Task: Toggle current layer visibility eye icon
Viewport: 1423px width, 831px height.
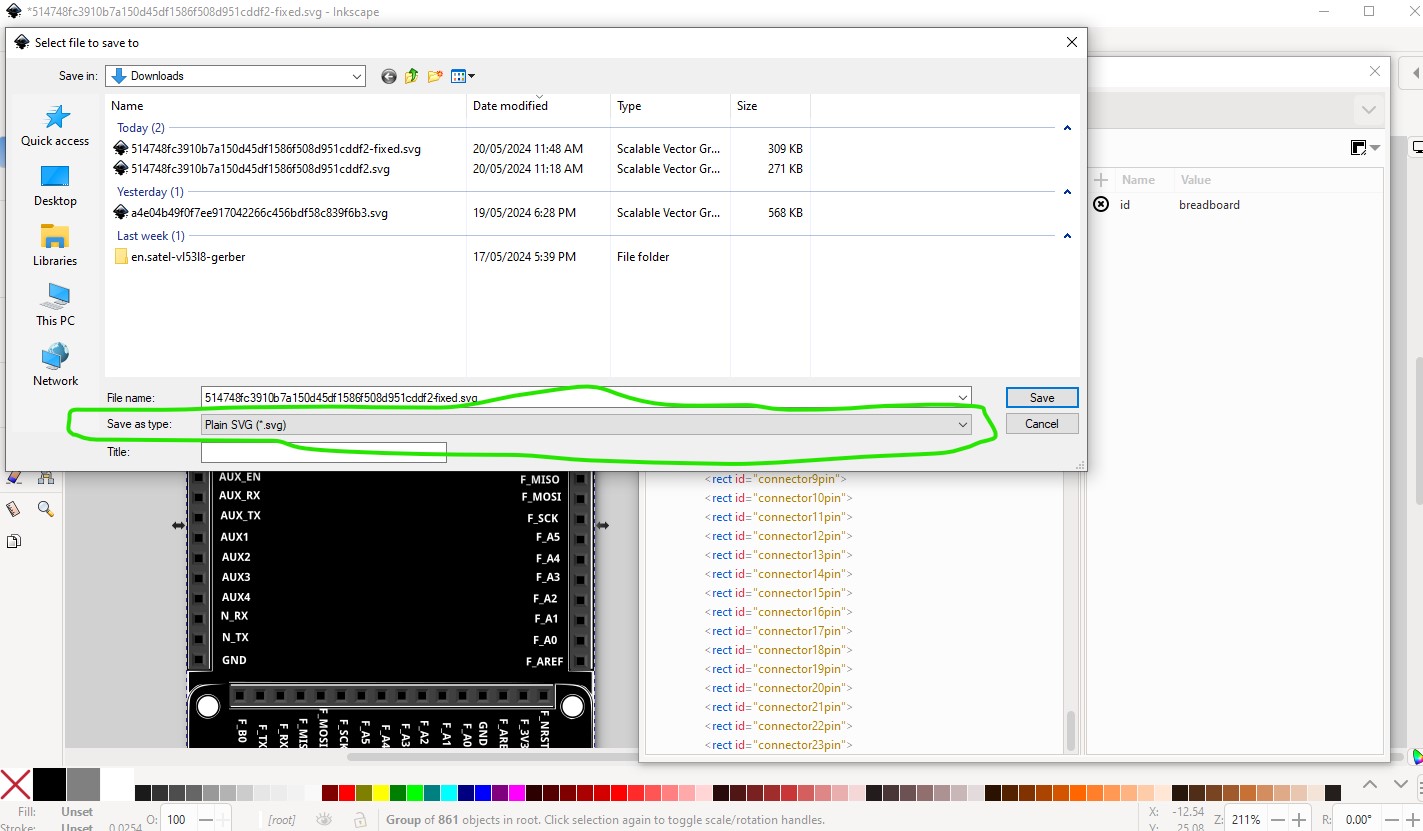Action: 324,820
